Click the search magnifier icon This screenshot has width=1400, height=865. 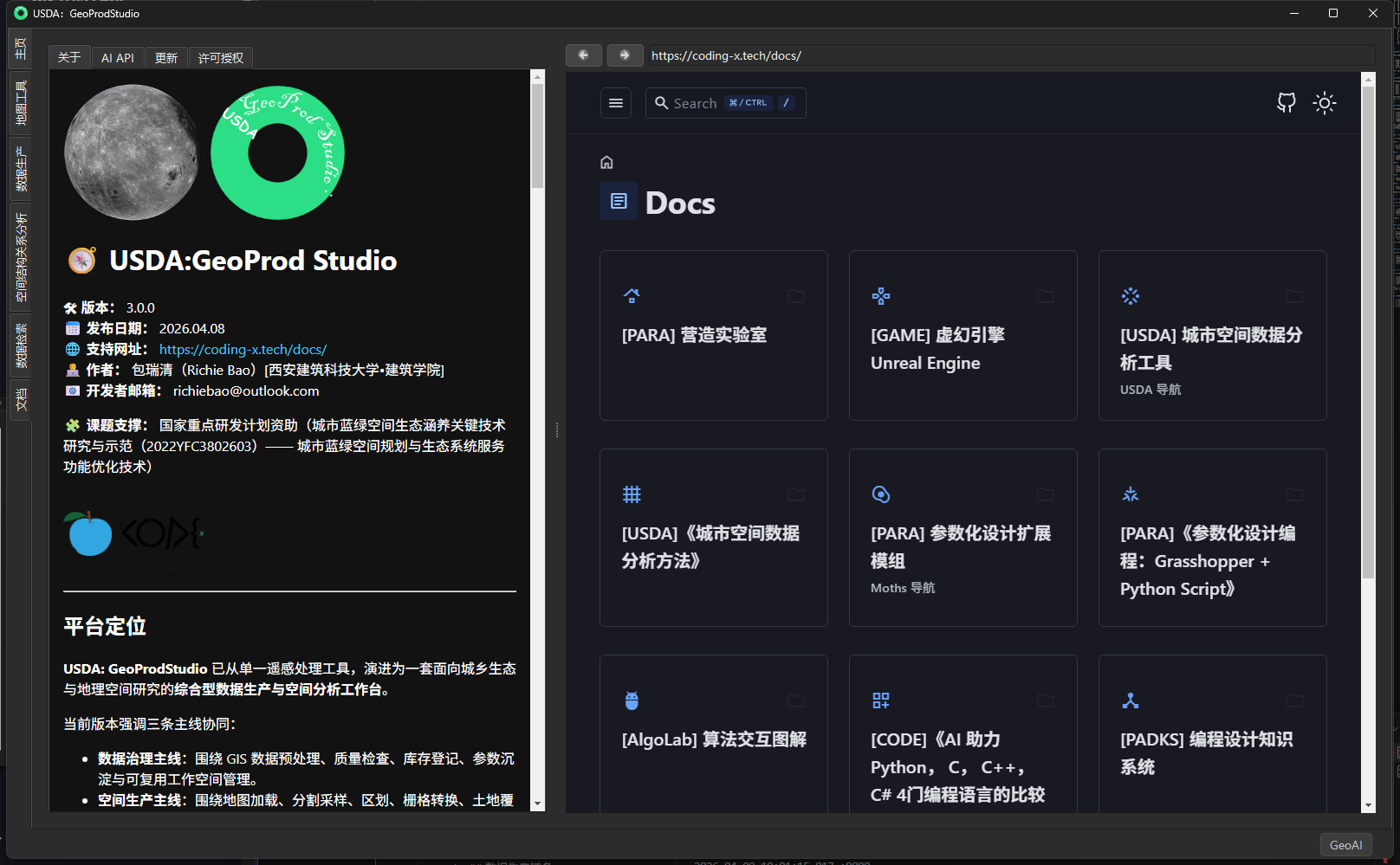click(x=662, y=103)
